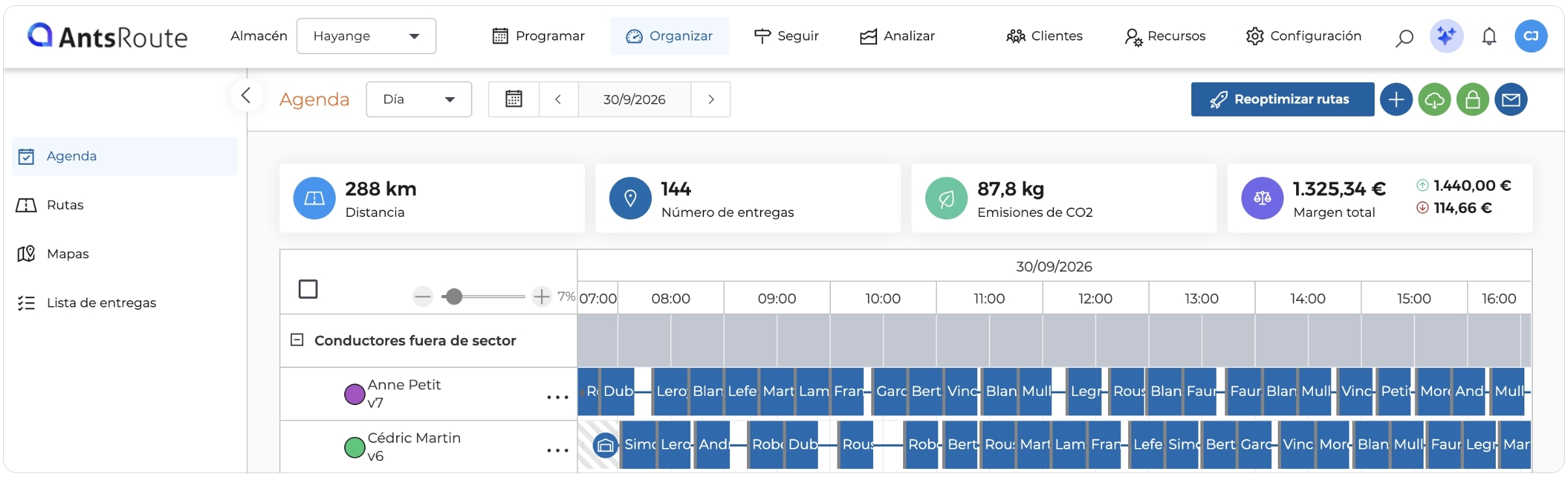Select Agenda in the sidebar

(x=125, y=156)
